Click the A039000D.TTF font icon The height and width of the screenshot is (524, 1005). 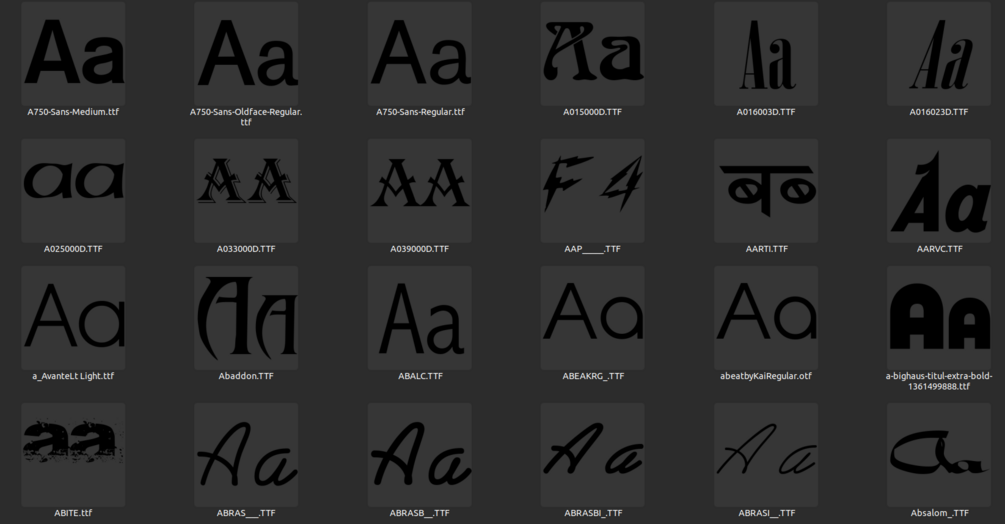(x=420, y=191)
